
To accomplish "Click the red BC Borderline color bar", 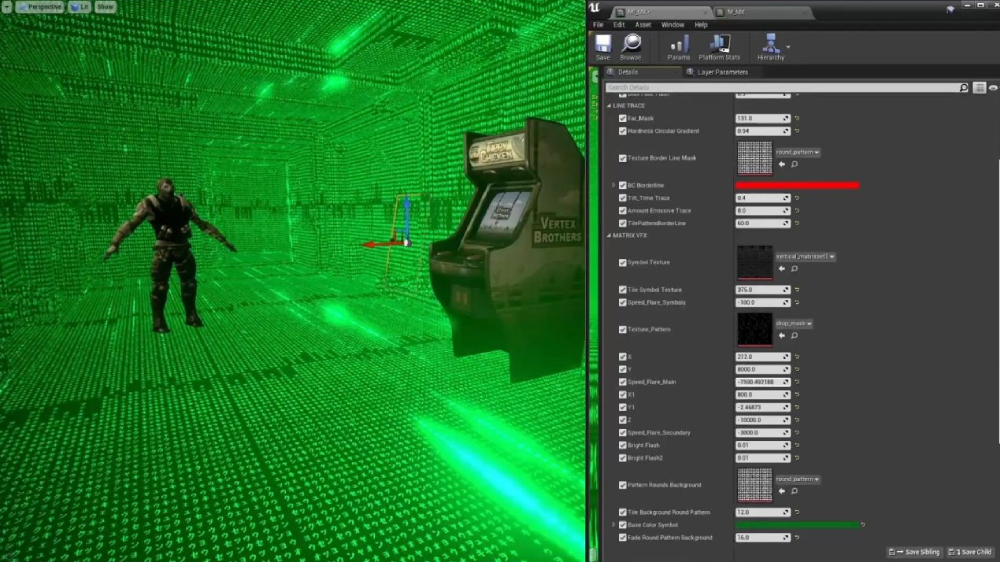I will [797, 186].
